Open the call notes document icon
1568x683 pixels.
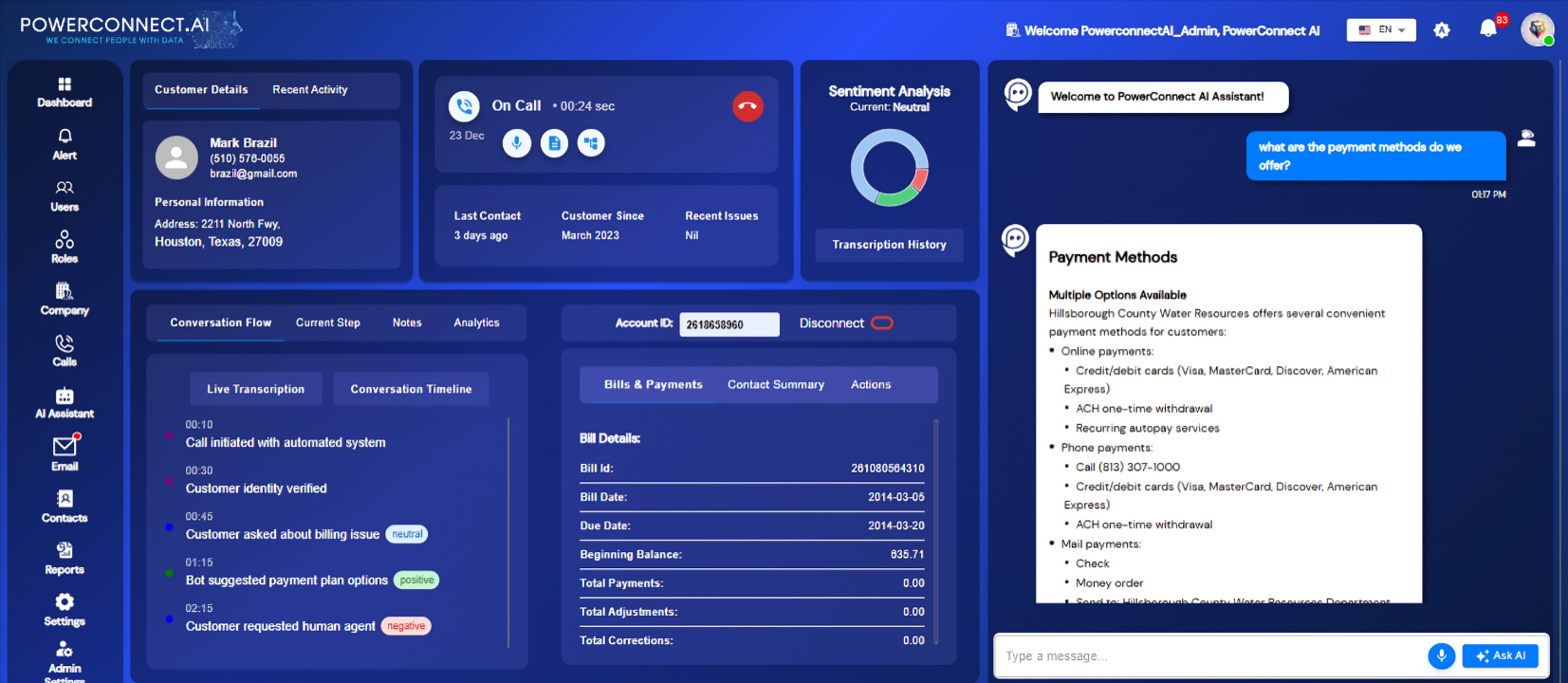(x=554, y=143)
